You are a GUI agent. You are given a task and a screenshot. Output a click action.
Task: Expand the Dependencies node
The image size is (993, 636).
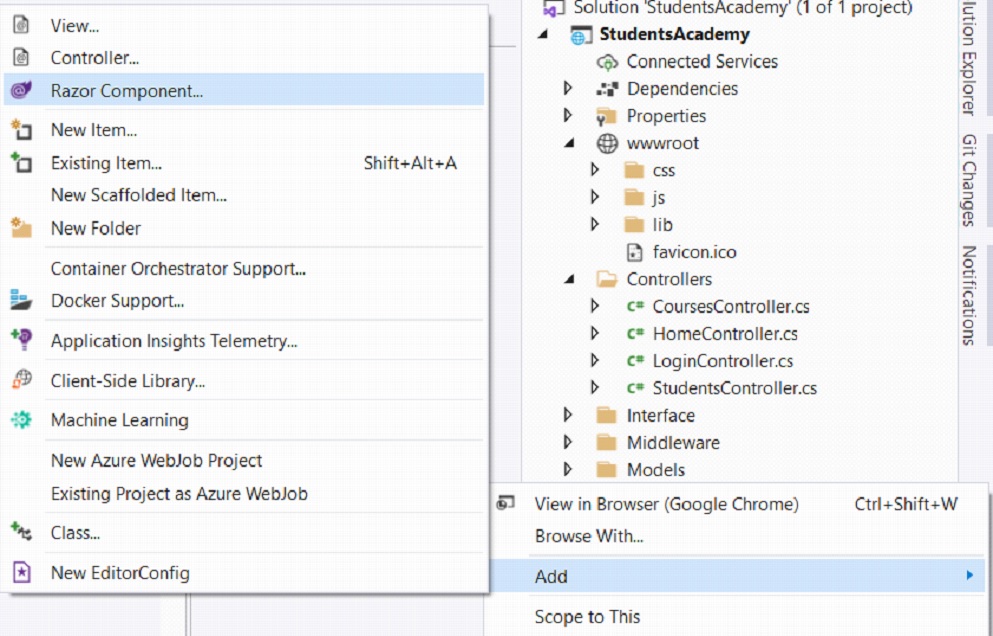tap(568, 88)
